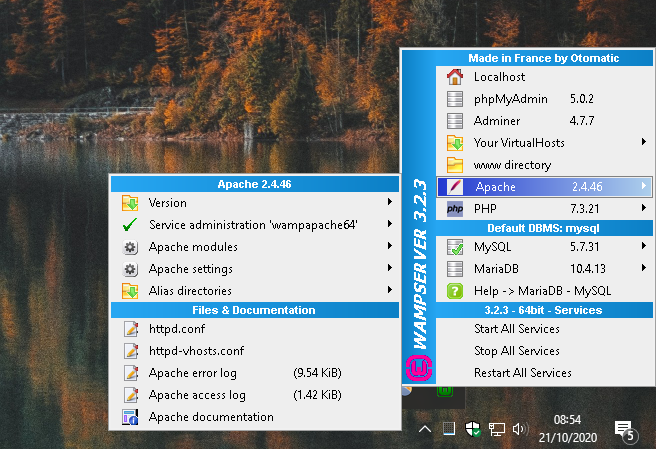Click the date 21/10/2020 in taskbar
Viewport: 656px width, 449px height.
point(568,438)
